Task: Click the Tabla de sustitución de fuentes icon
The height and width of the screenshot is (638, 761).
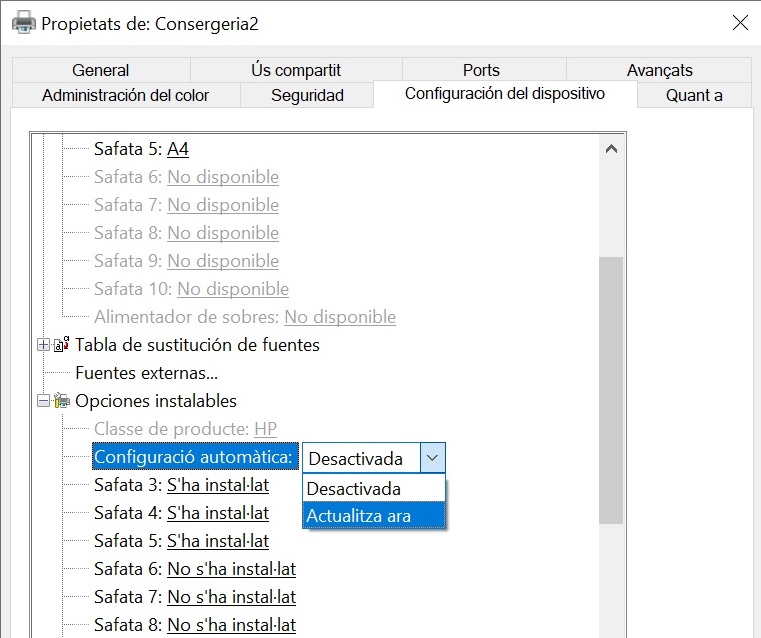Action: coord(61,345)
